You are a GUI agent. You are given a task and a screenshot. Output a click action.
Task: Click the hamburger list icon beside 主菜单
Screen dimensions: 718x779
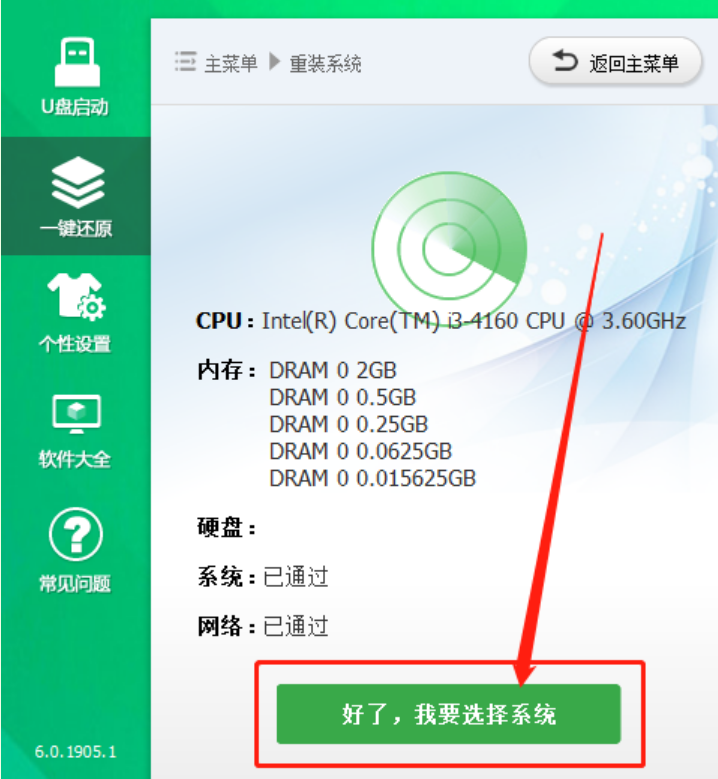[185, 62]
